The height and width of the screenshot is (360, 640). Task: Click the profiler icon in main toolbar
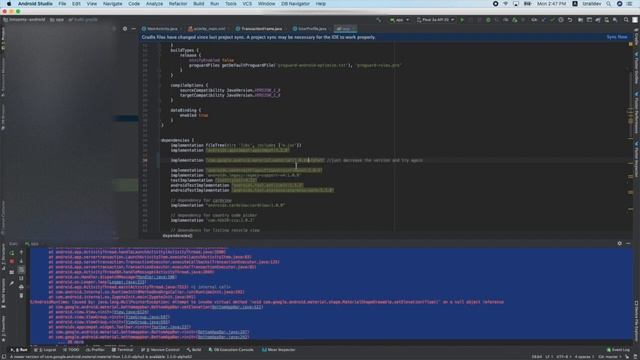tap(506, 20)
